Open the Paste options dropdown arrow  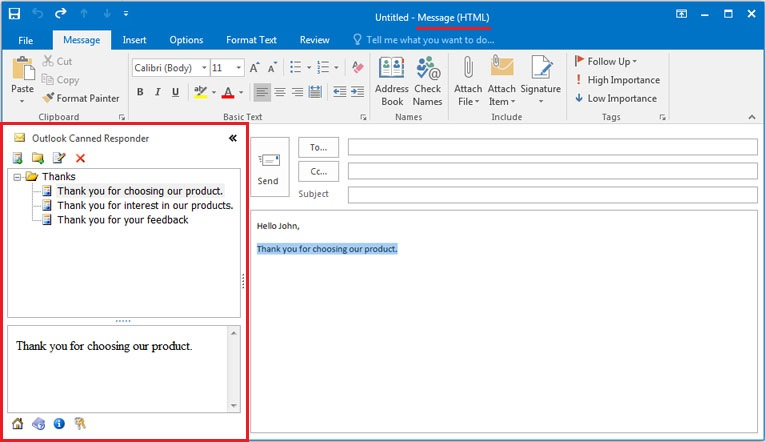click(22, 101)
